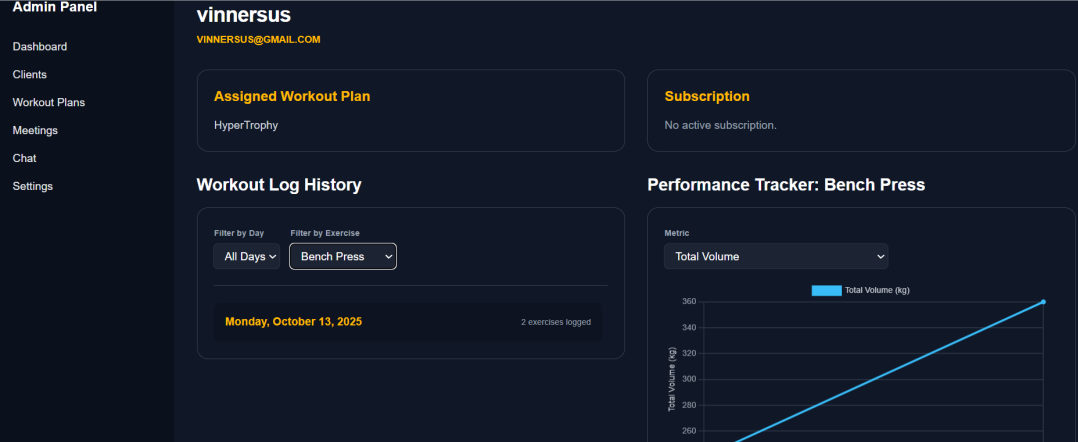Open the Monday, October 13 log entry
Viewport: 1078px width, 442px height.
[294, 322]
